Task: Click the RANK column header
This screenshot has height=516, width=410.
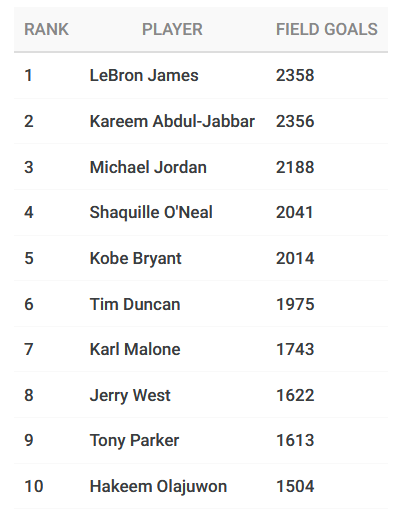Action: click(46, 29)
